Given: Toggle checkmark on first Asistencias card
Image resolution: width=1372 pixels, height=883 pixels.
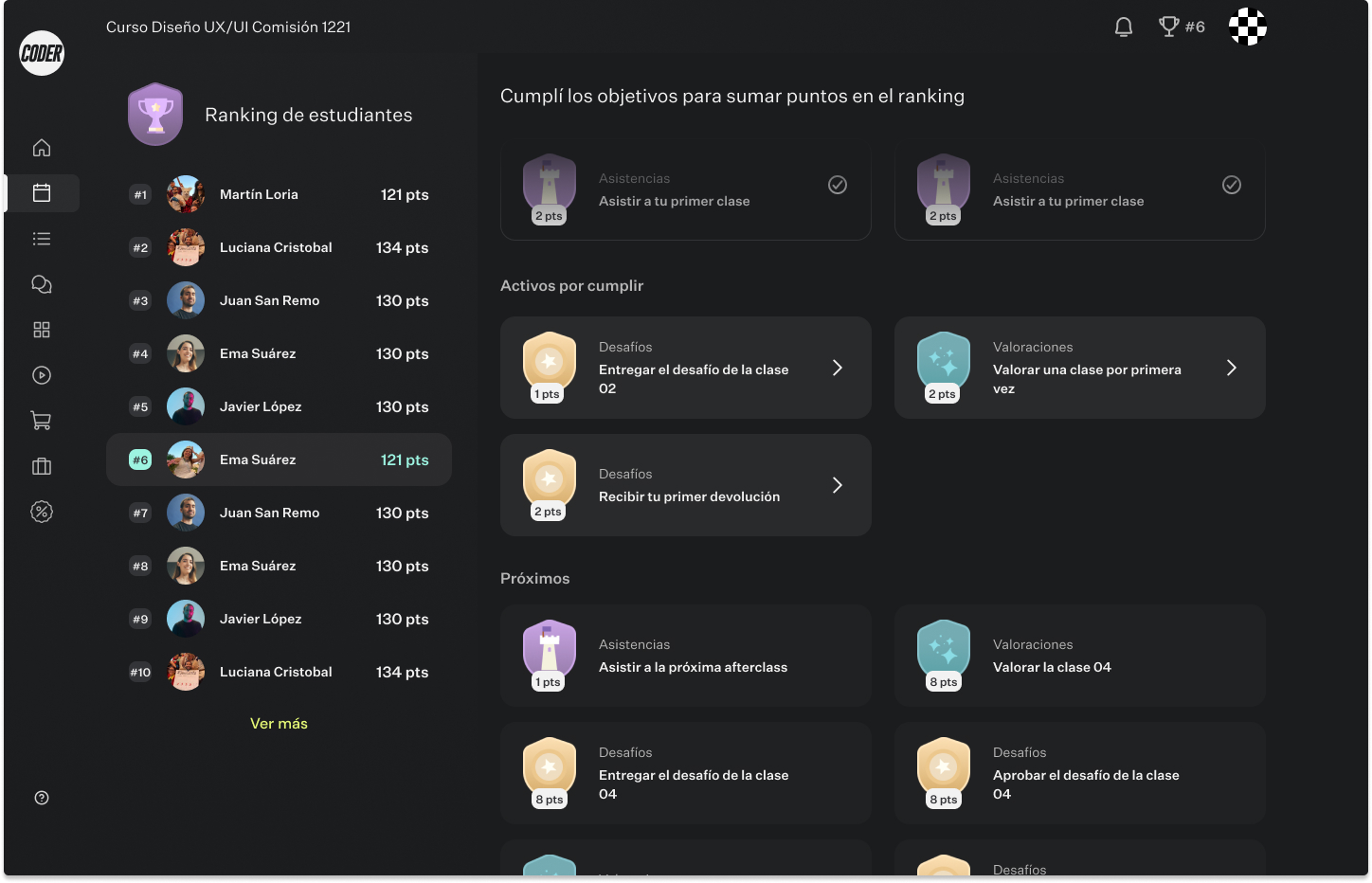Looking at the screenshot, I should [838, 185].
